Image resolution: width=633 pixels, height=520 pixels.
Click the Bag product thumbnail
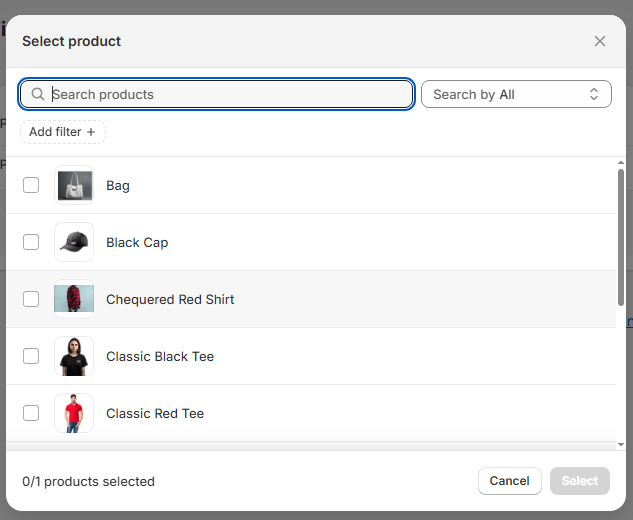pyautogui.click(x=74, y=185)
